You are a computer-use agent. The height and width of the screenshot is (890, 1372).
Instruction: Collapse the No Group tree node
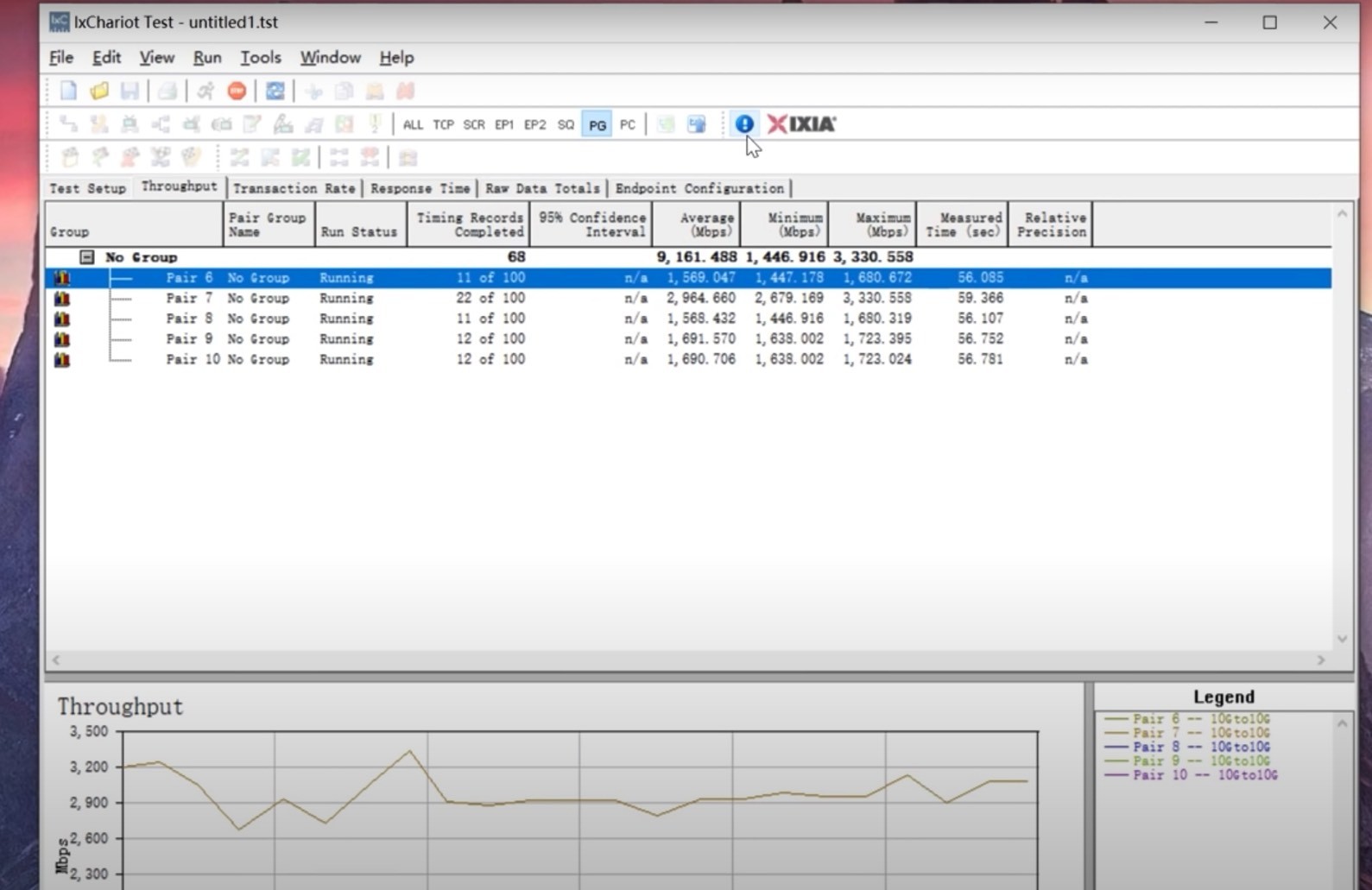86,257
